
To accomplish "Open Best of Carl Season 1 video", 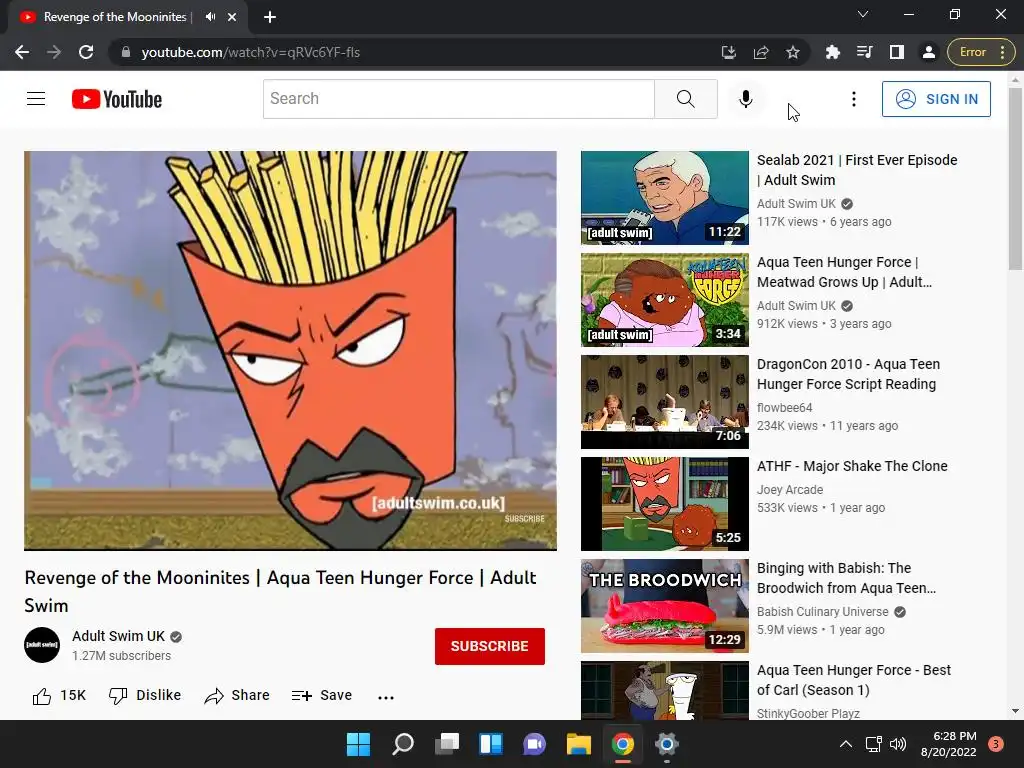I will click(854, 680).
